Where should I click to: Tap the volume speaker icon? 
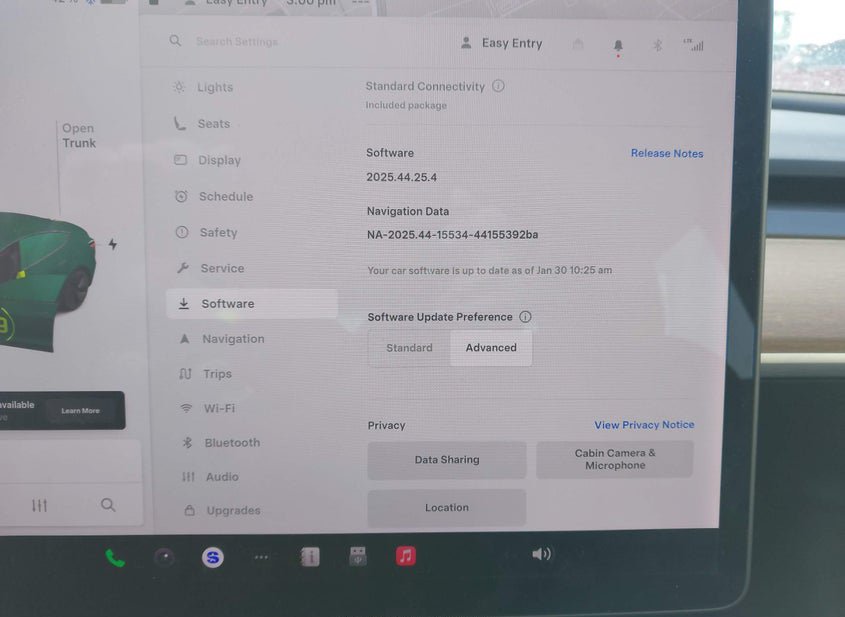point(541,554)
